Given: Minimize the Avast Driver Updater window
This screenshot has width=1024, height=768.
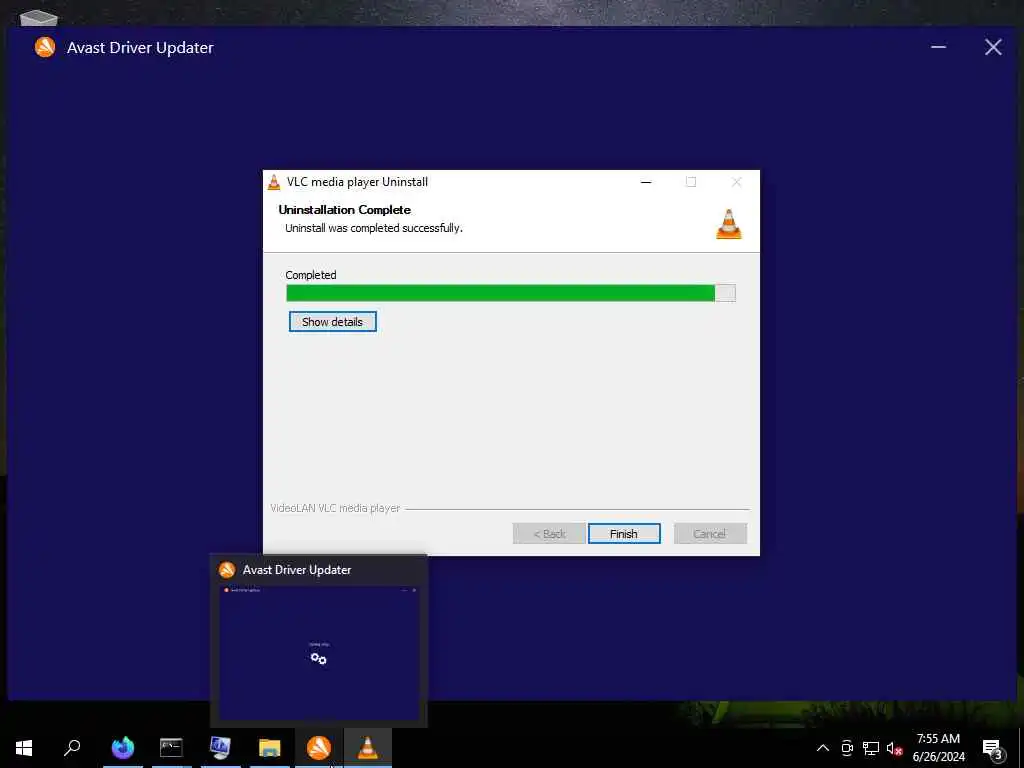Looking at the screenshot, I should [x=938, y=47].
